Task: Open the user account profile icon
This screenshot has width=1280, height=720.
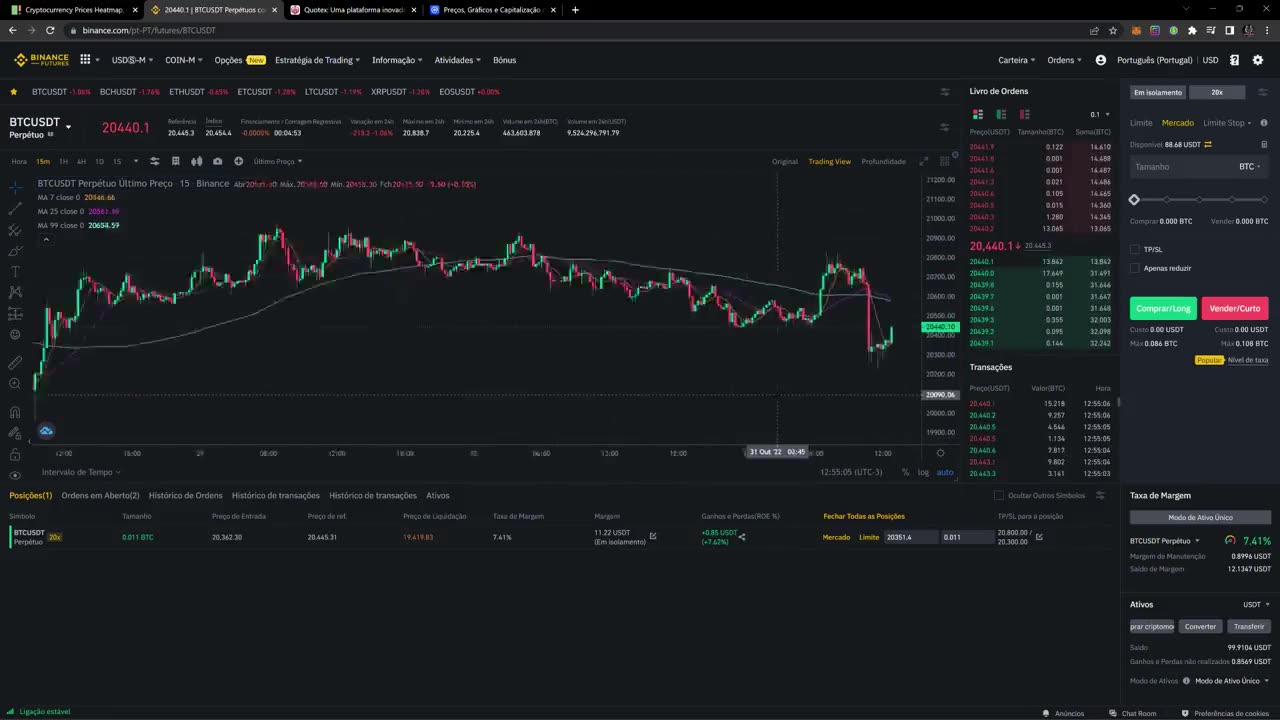Action: 1101,60
